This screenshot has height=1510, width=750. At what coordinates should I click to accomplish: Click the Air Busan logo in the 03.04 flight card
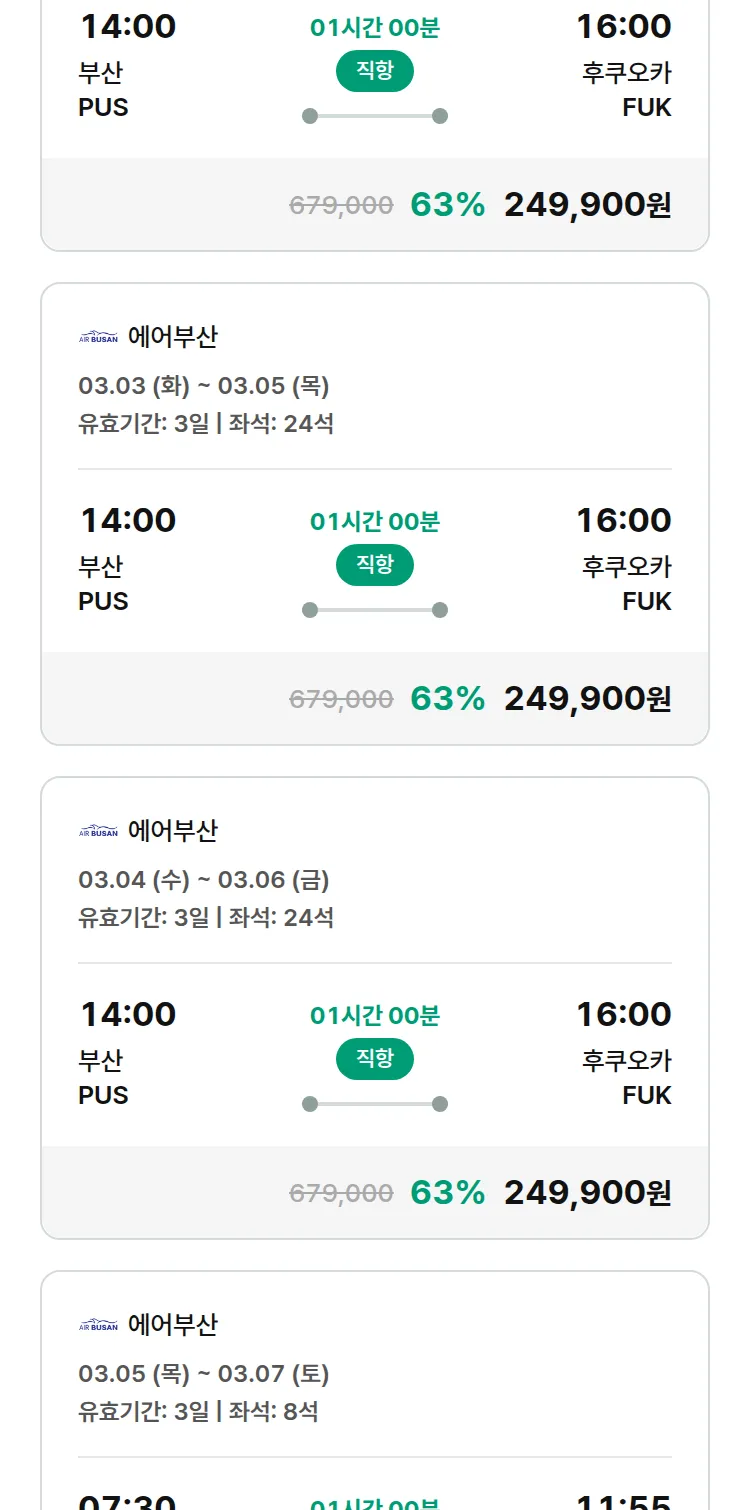pyautogui.click(x=98, y=832)
